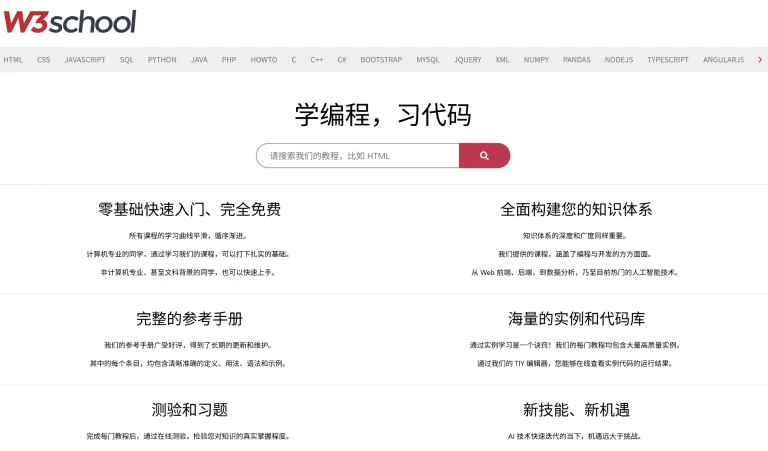This screenshot has width=768, height=451.
Task: Open the C# tutorial
Action: click(x=342, y=60)
